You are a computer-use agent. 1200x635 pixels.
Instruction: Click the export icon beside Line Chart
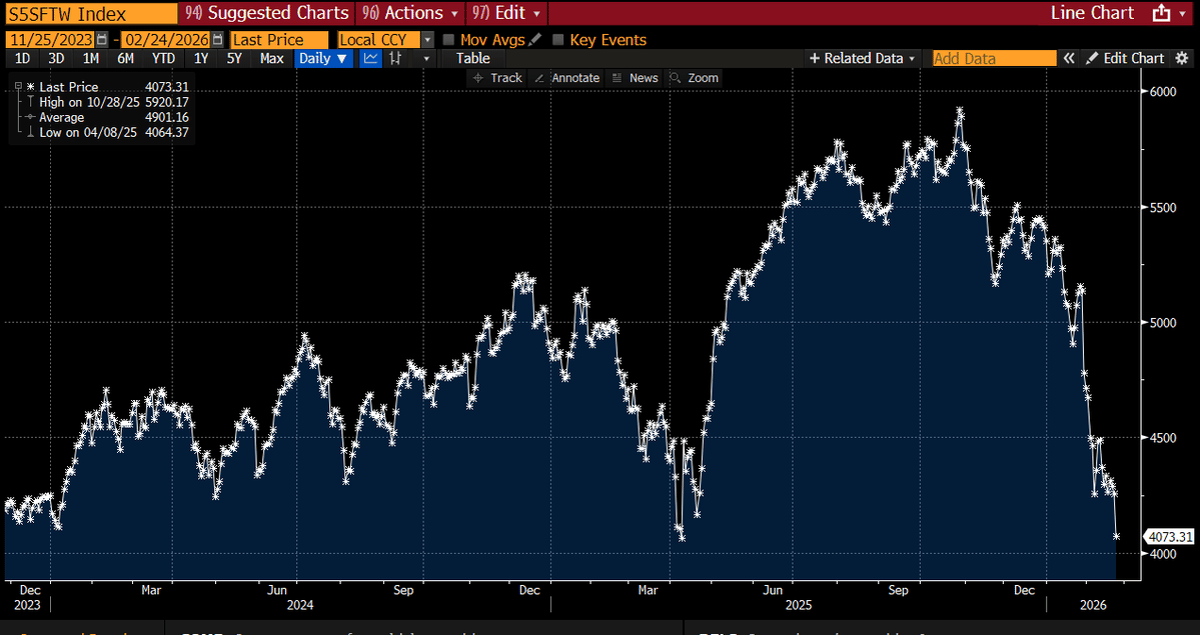(1160, 13)
